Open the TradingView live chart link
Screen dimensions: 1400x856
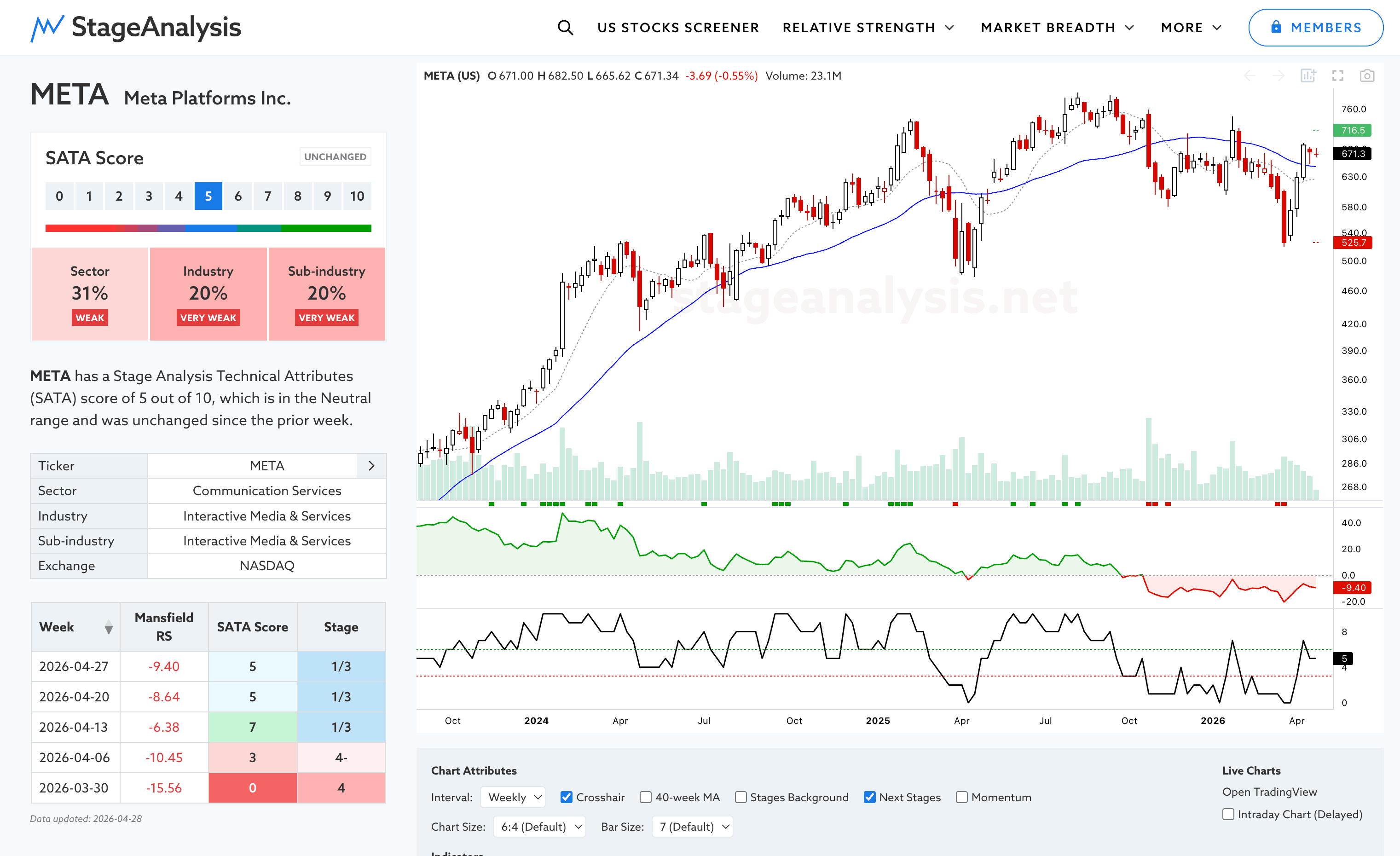pyautogui.click(x=1269, y=791)
